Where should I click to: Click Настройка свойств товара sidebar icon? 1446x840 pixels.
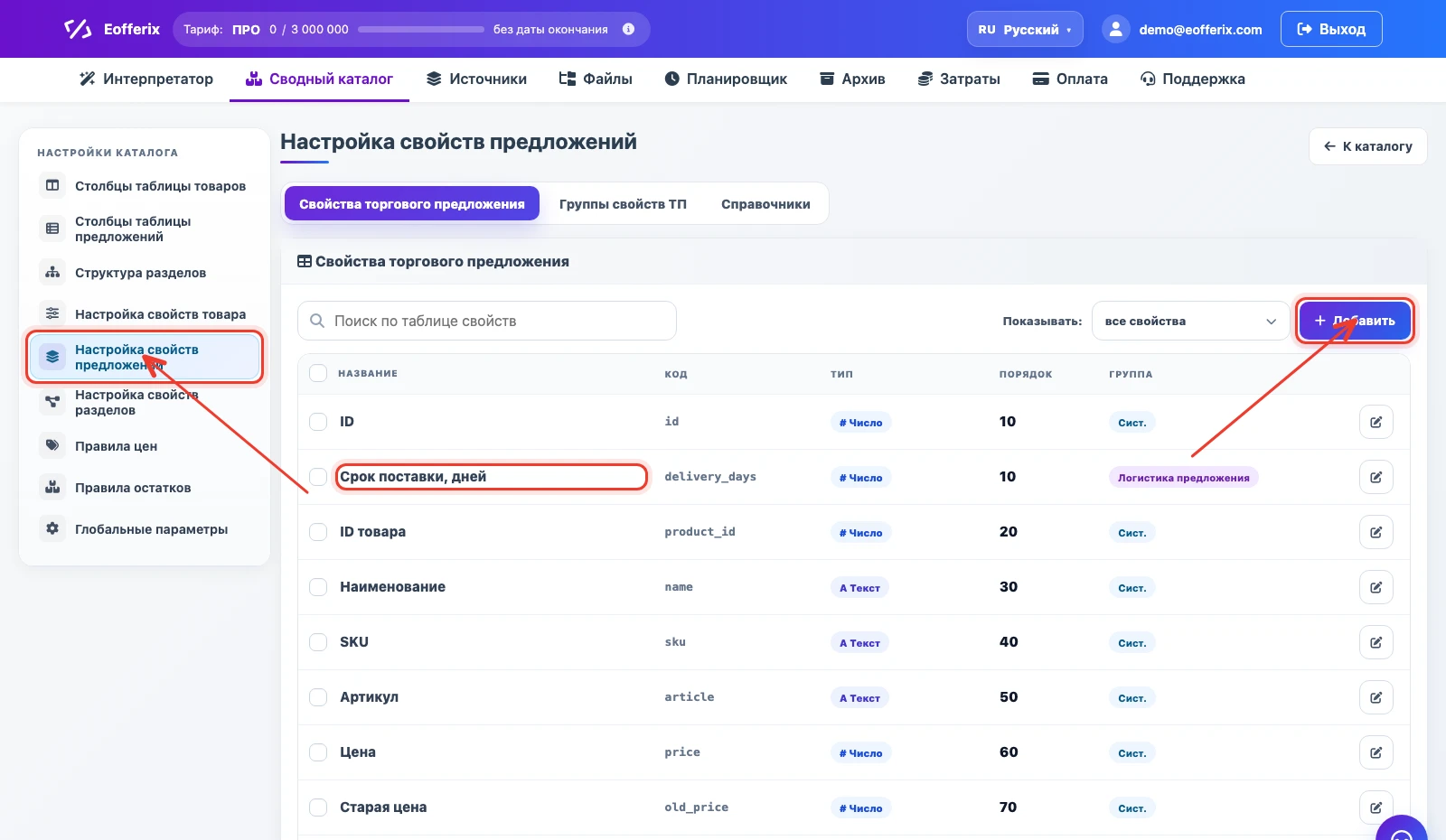point(52,313)
